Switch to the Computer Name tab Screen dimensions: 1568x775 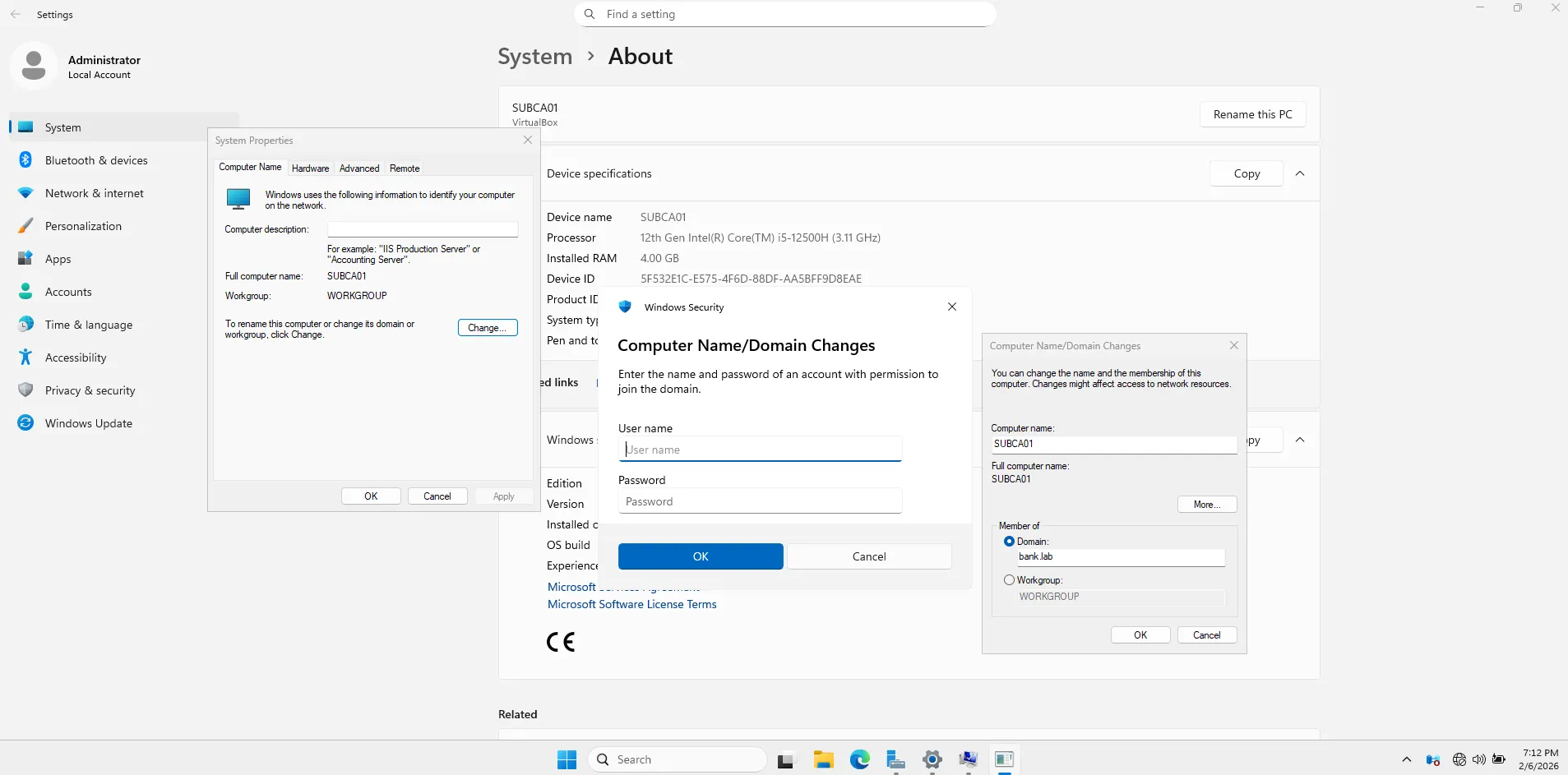(x=250, y=167)
